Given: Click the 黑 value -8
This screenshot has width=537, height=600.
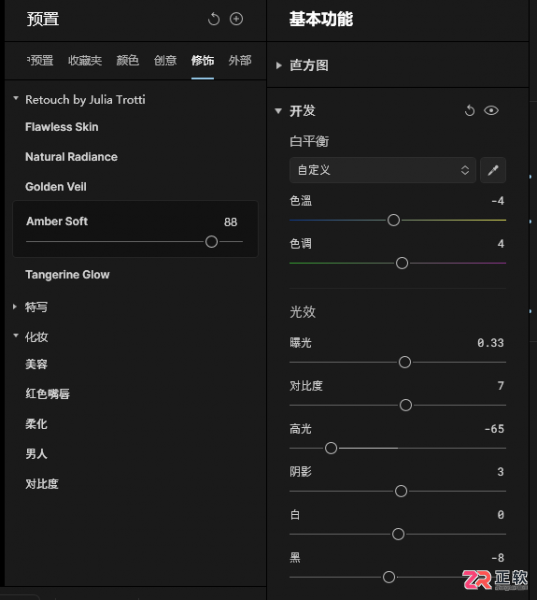Looking at the screenshot, I should pyautogui.click(x=498, y=558).
